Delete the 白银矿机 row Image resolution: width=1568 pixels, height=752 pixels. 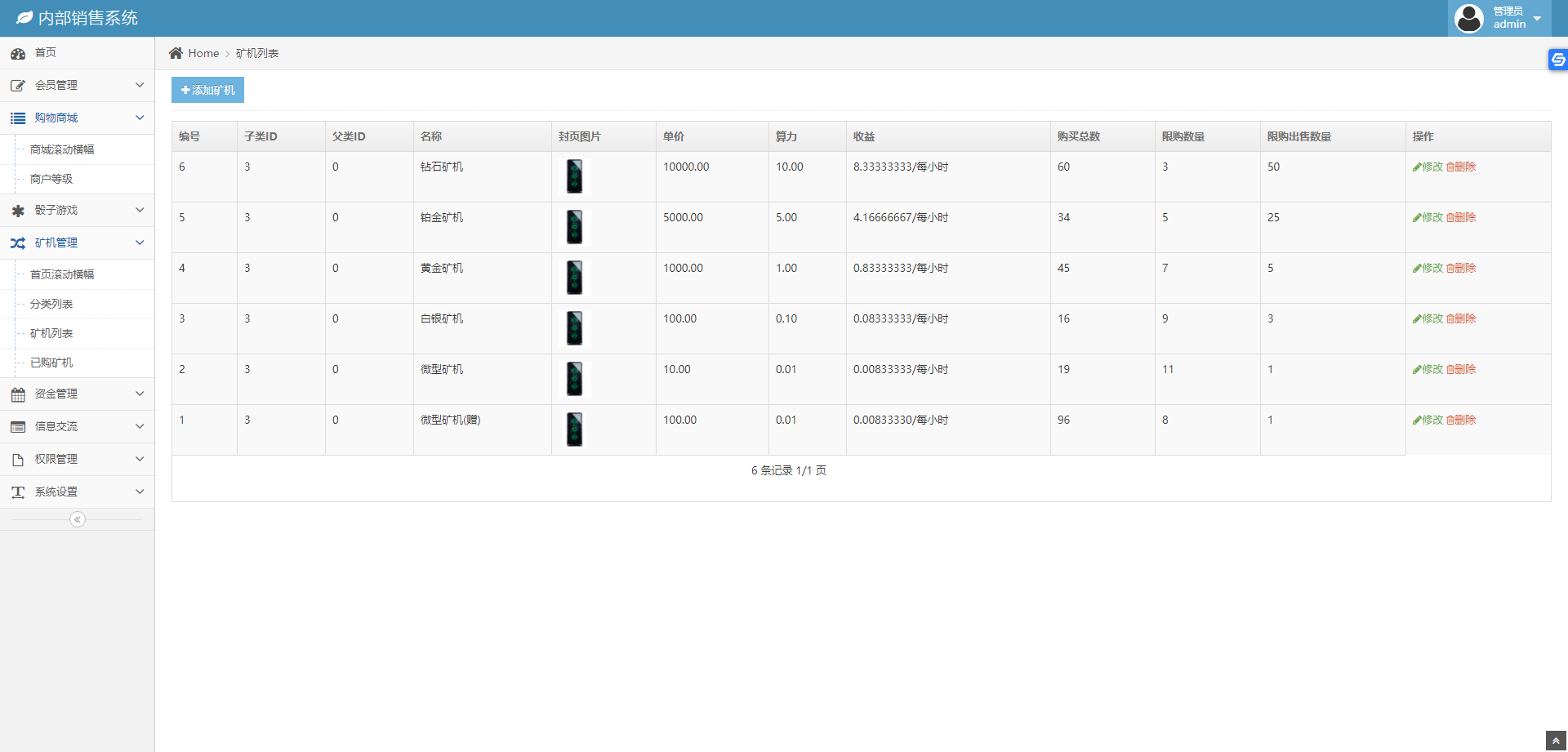pyautogui.click(x=1462, y=318)
